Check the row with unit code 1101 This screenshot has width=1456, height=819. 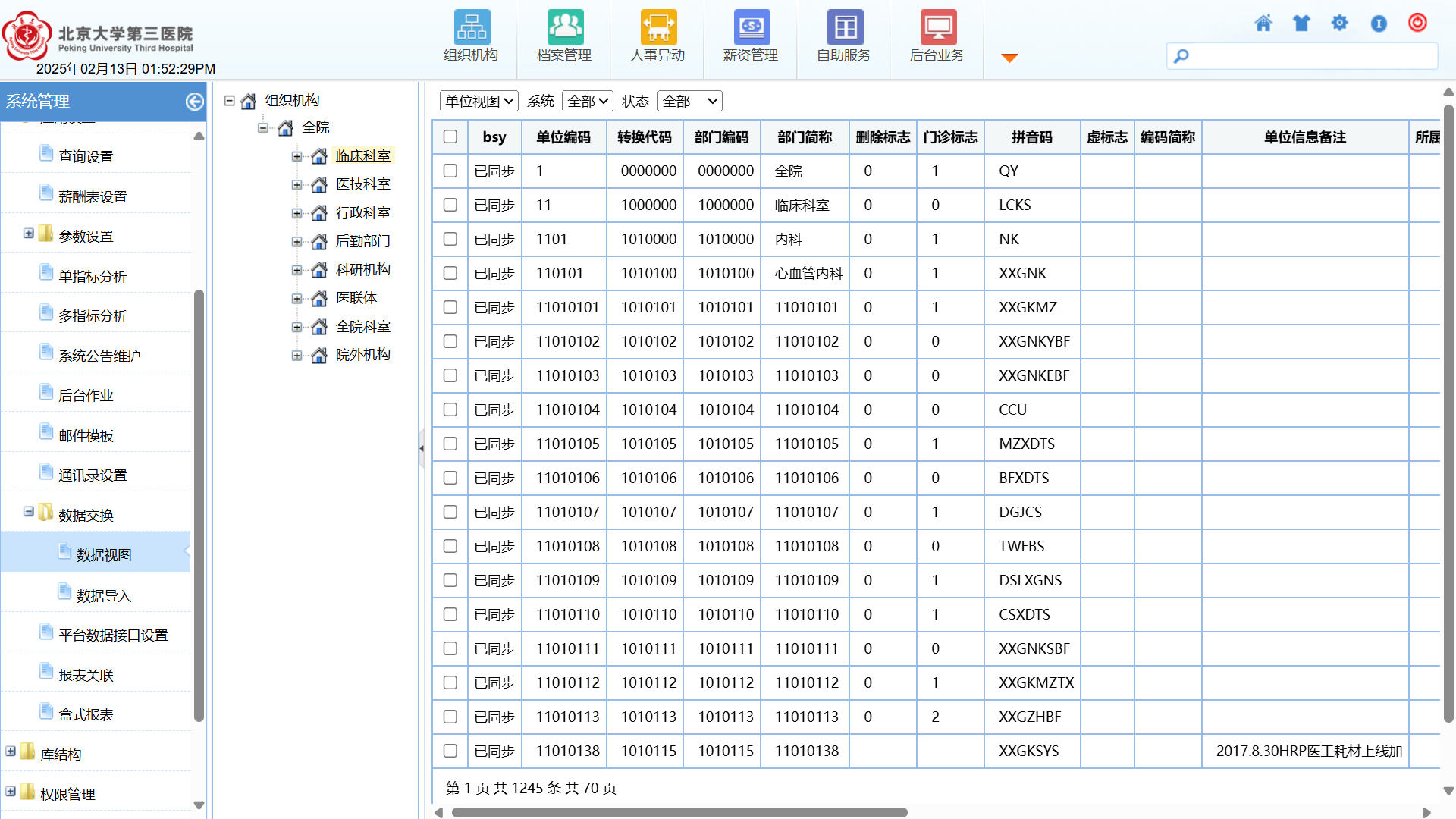pos(450,239)
